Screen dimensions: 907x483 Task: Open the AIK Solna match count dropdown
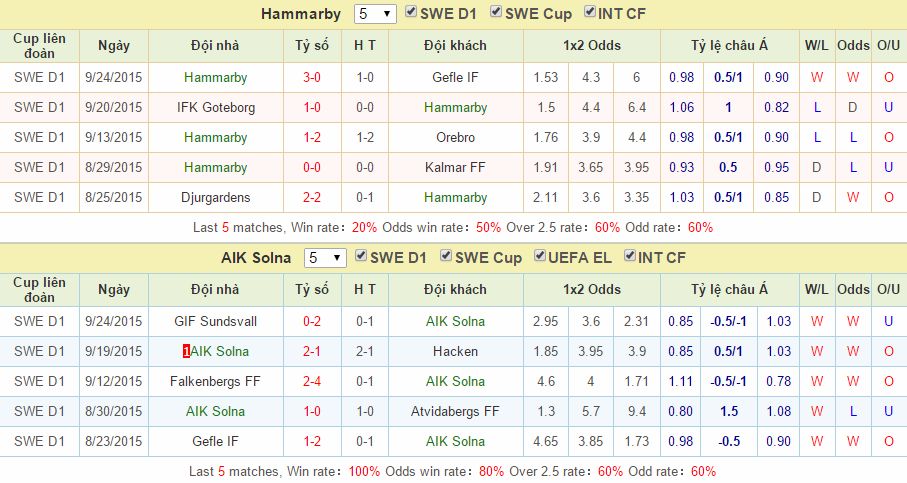325,258
